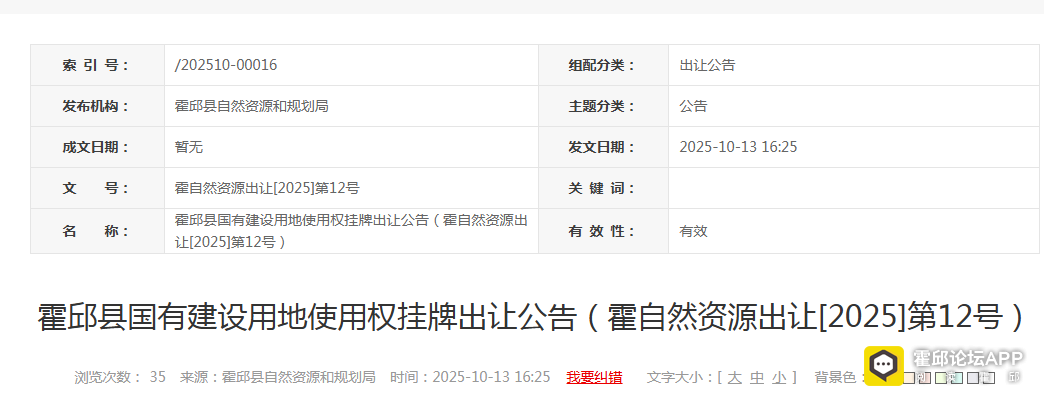
Task: Set font size to 中
Action: pyautogui.click(x=757, y=378)
